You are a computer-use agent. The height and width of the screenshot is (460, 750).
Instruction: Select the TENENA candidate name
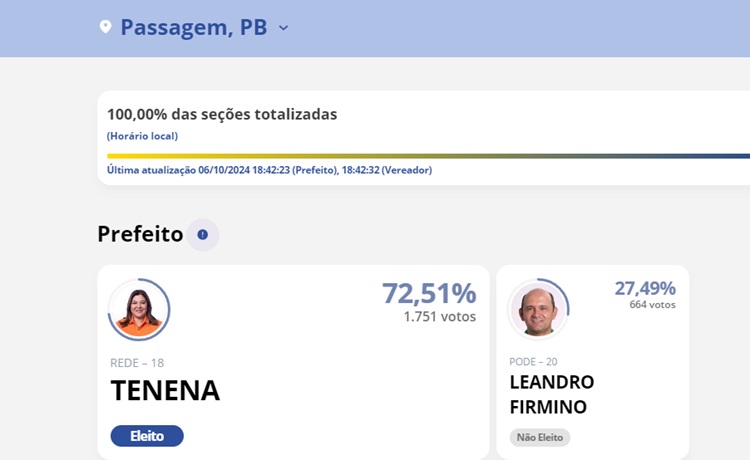tap(165, 391)
